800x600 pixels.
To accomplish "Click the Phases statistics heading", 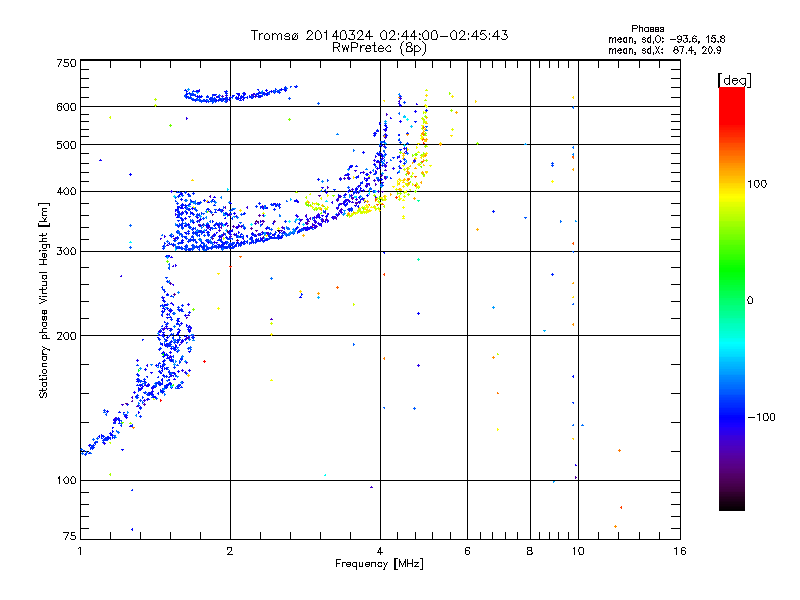I will click(x=647, y=29).
